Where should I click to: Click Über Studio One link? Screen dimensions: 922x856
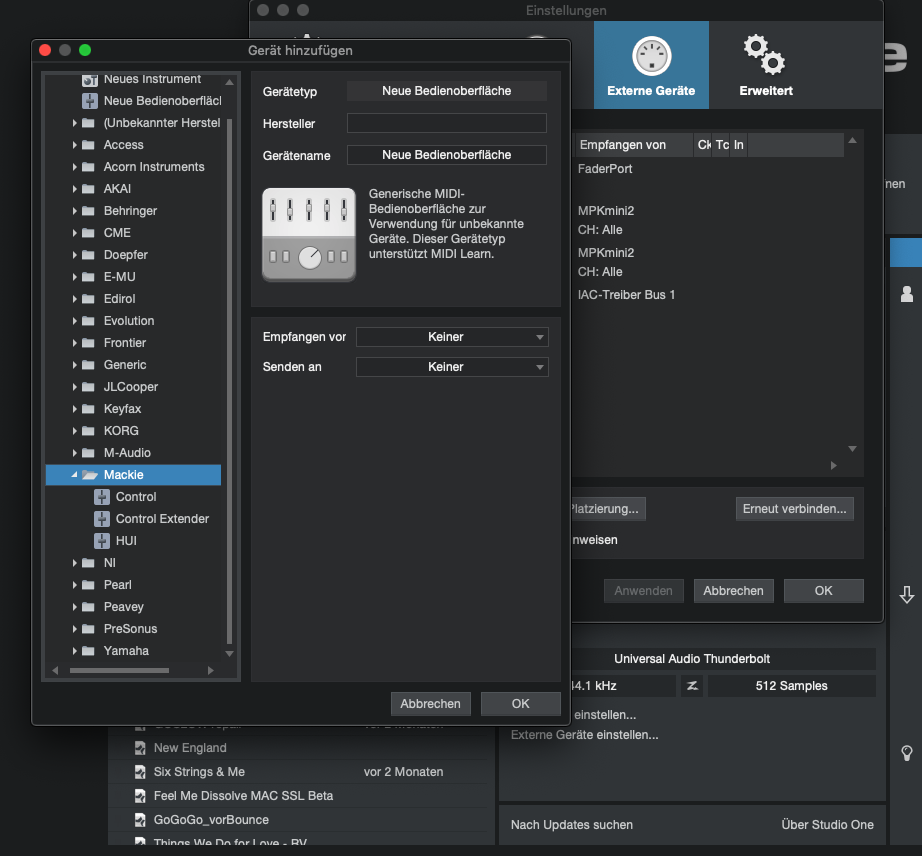[x=827, y=825]
